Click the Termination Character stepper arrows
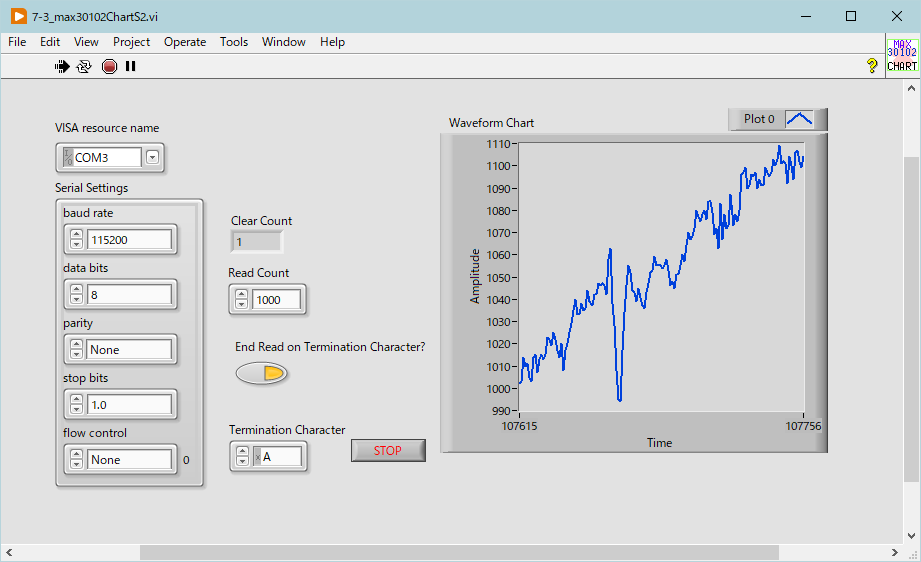The height and width of the screenshot is (562, 921). pyautogui.click(x=243, y=456)
